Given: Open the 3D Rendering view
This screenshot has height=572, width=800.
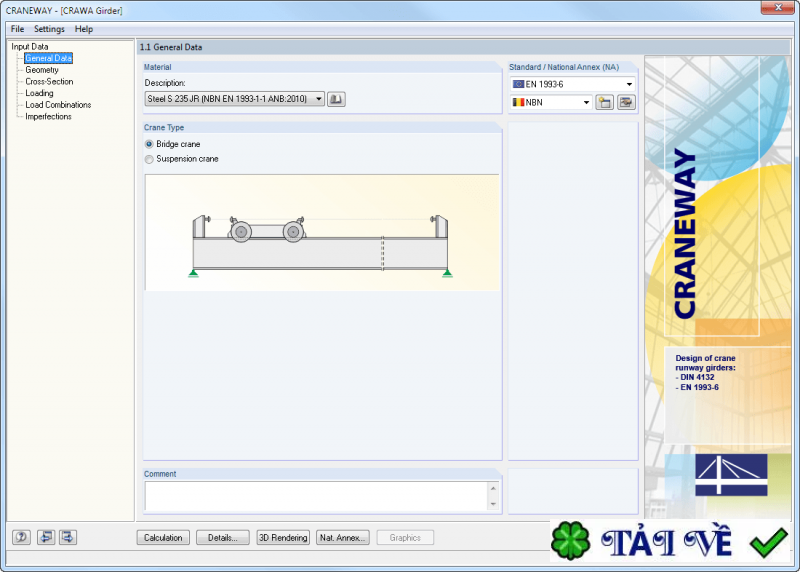Looking at the screenshot, I should (x=283, y=537).
